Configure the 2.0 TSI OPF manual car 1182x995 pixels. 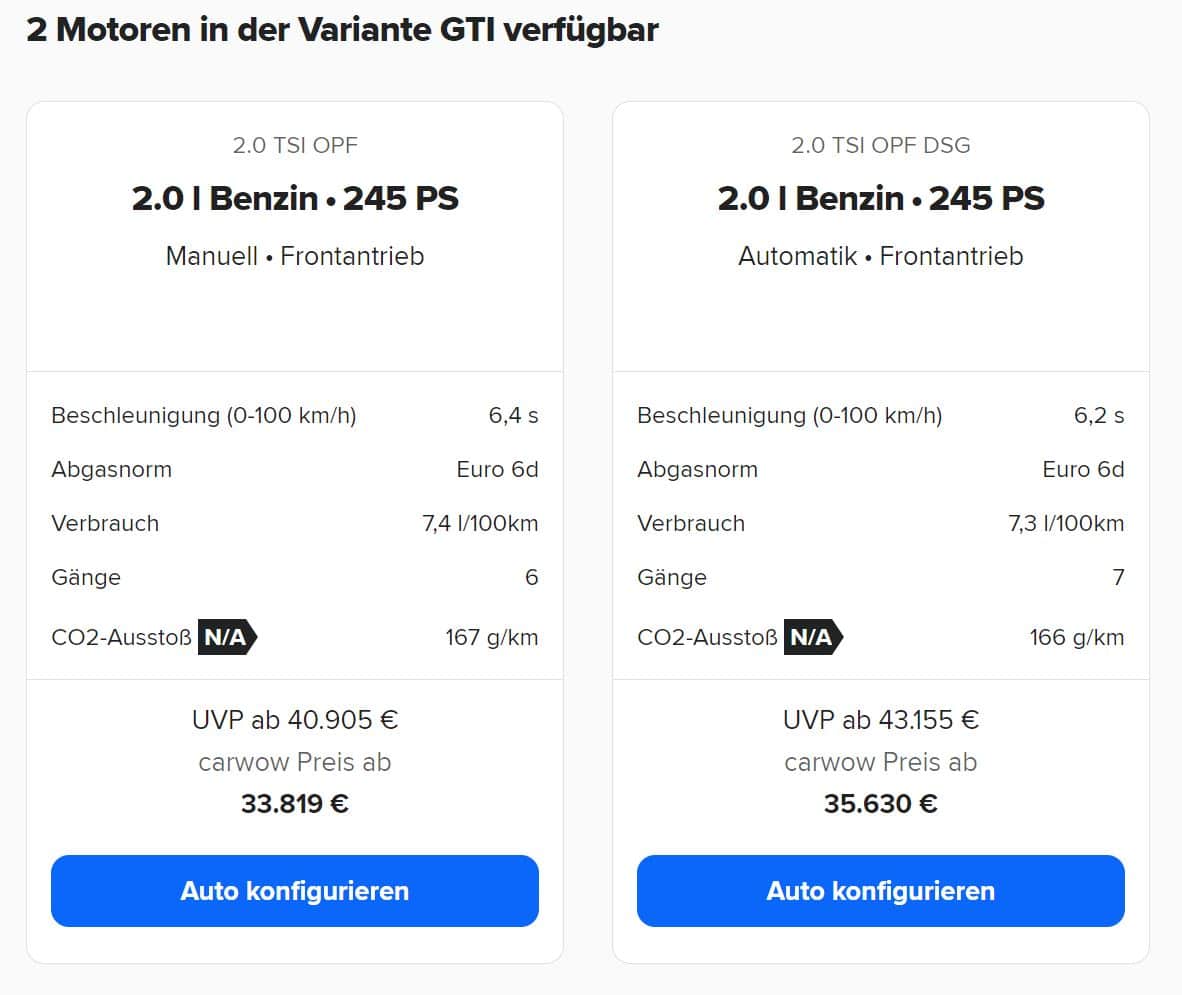click(295, 891)
